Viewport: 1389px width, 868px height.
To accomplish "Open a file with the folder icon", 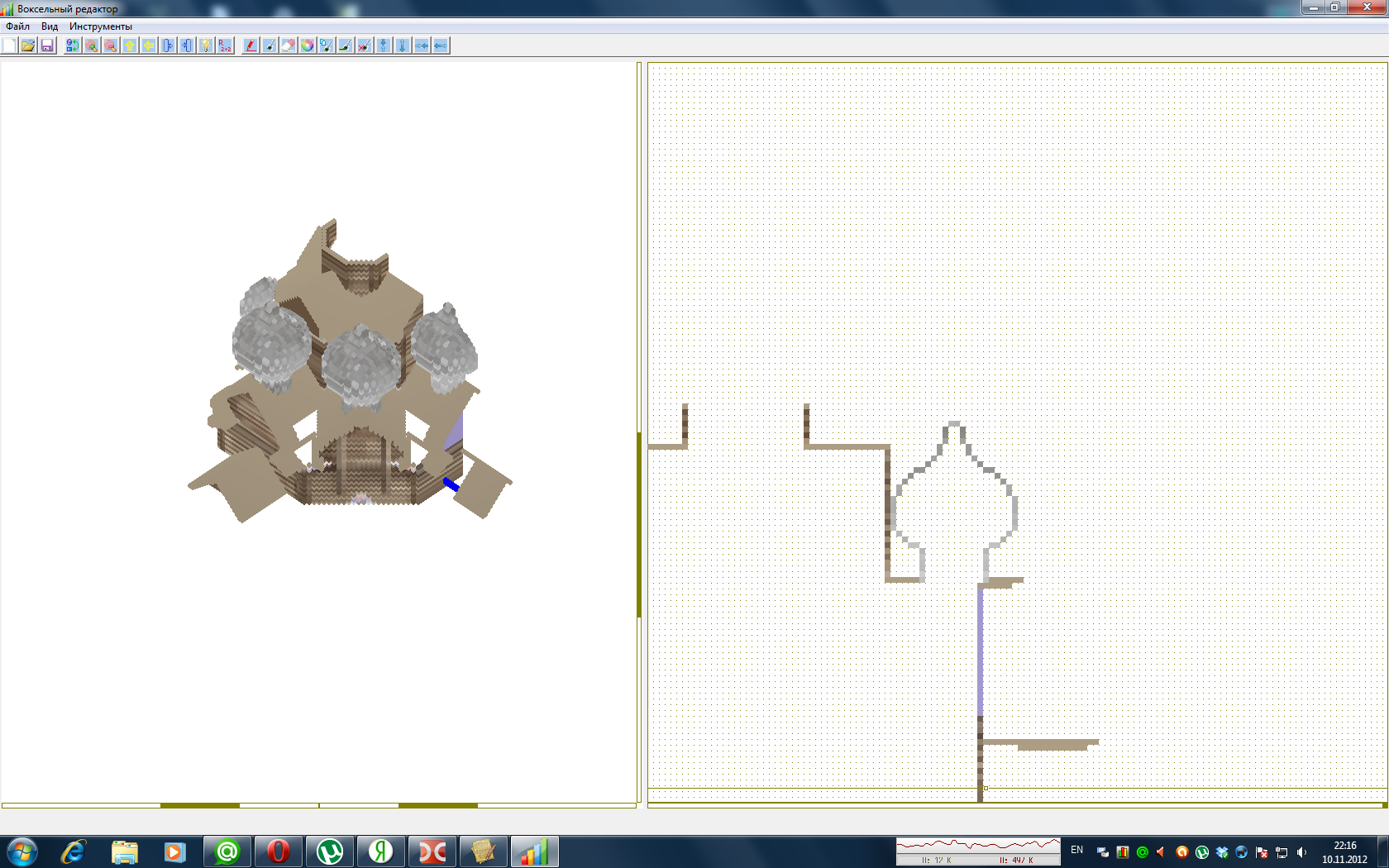I will [x=29, y=45].
